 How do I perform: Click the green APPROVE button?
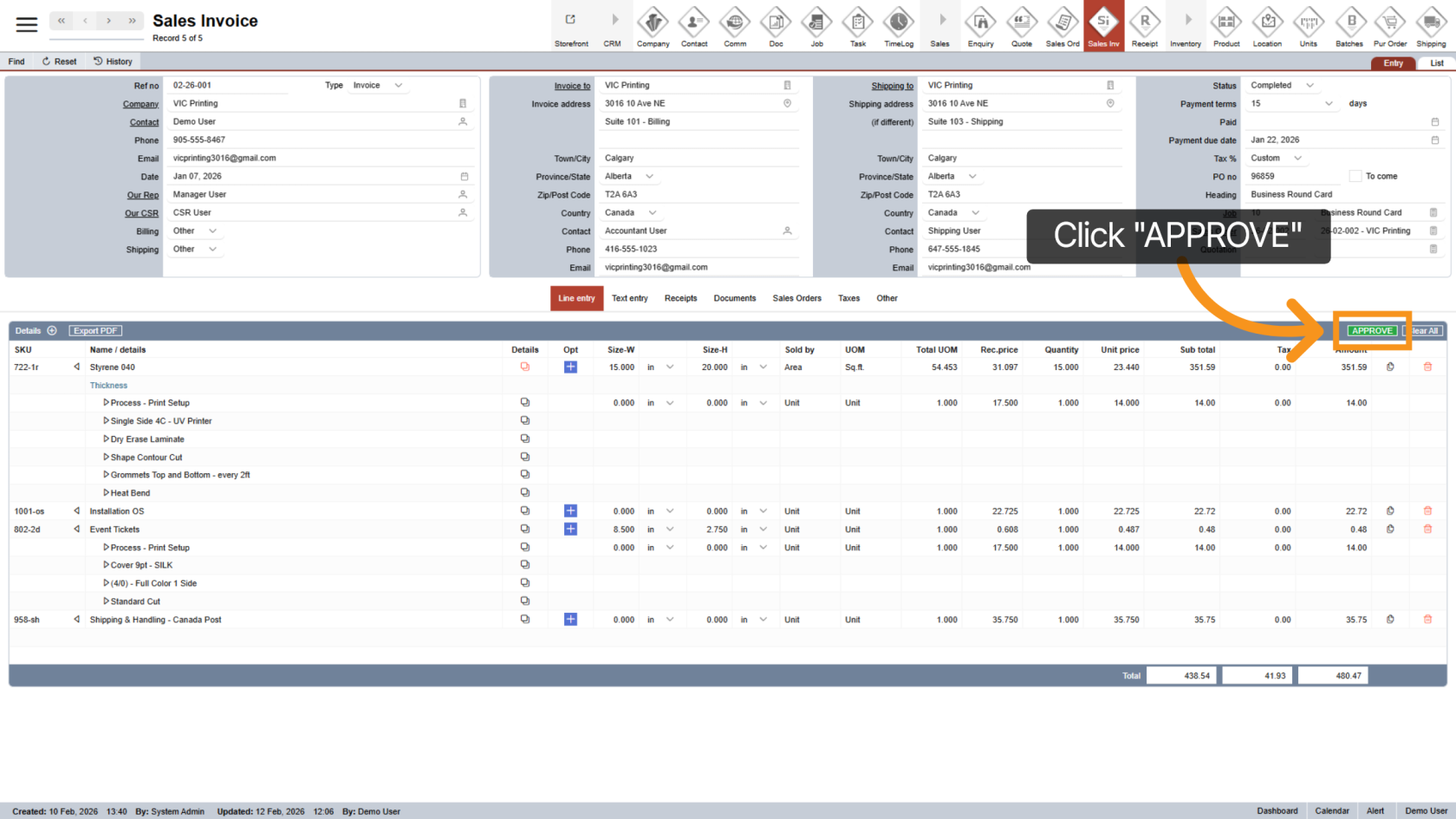click(1372, 331)
